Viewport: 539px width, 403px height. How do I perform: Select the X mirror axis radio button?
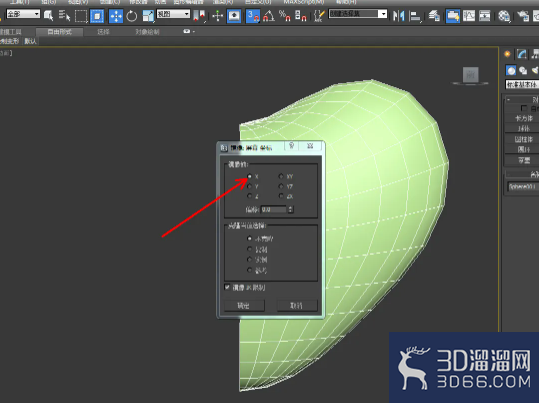click(x=250, y=176)
